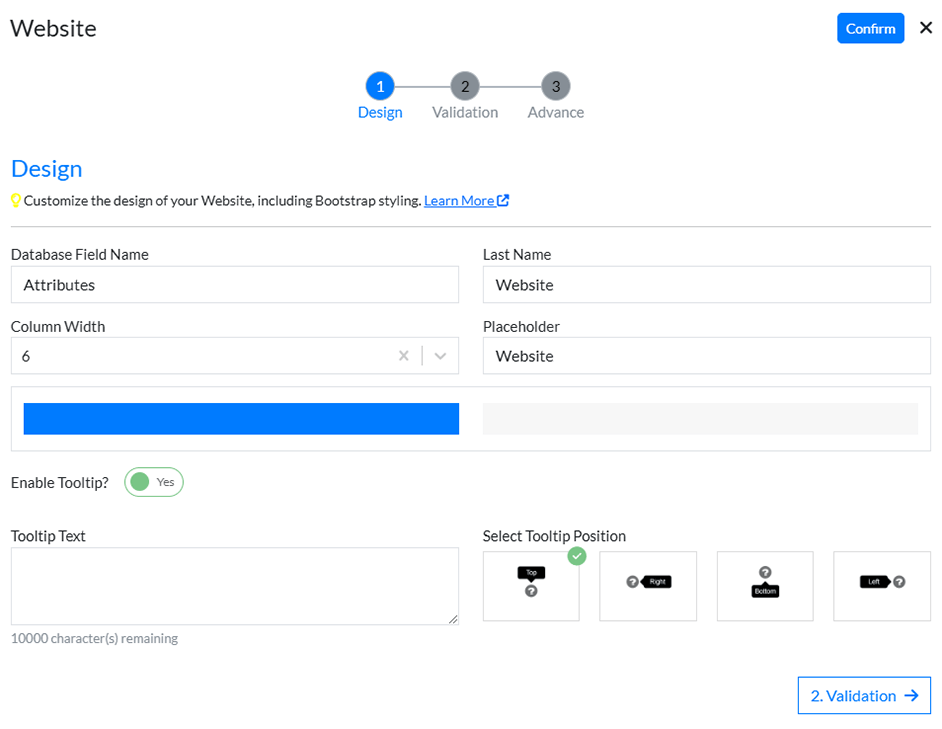The image size is (942, 729).
Task: Click the Tooltip Text area
Action: pos(235,586)
